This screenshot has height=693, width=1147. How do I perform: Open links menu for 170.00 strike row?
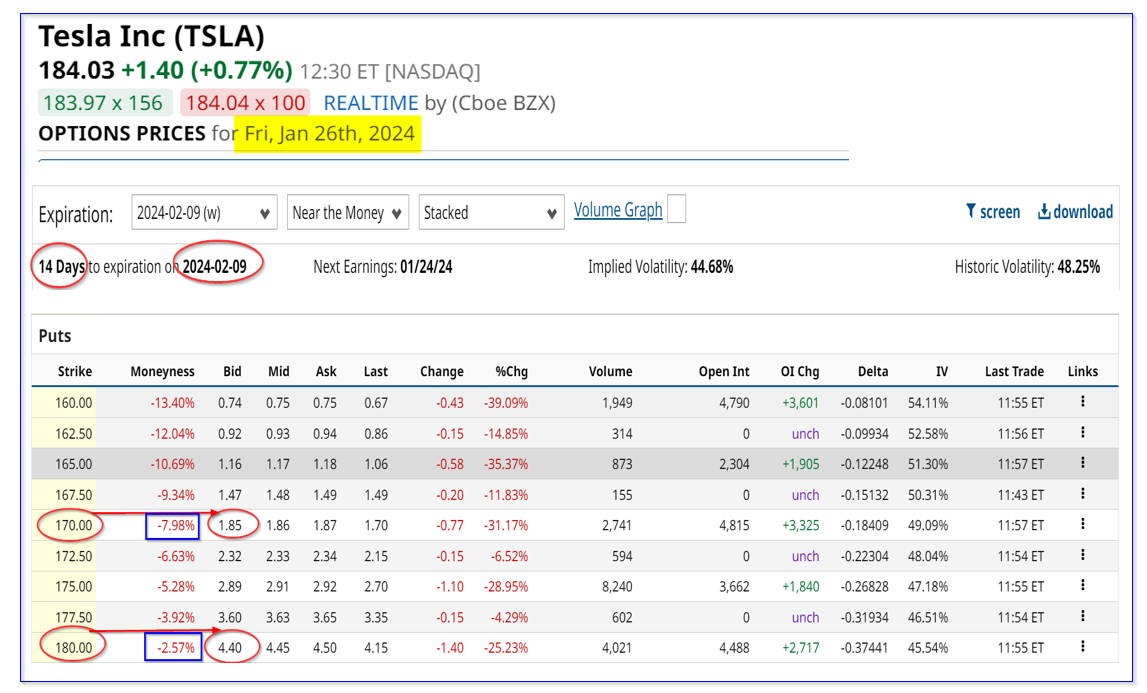(x=1082, y=525)
